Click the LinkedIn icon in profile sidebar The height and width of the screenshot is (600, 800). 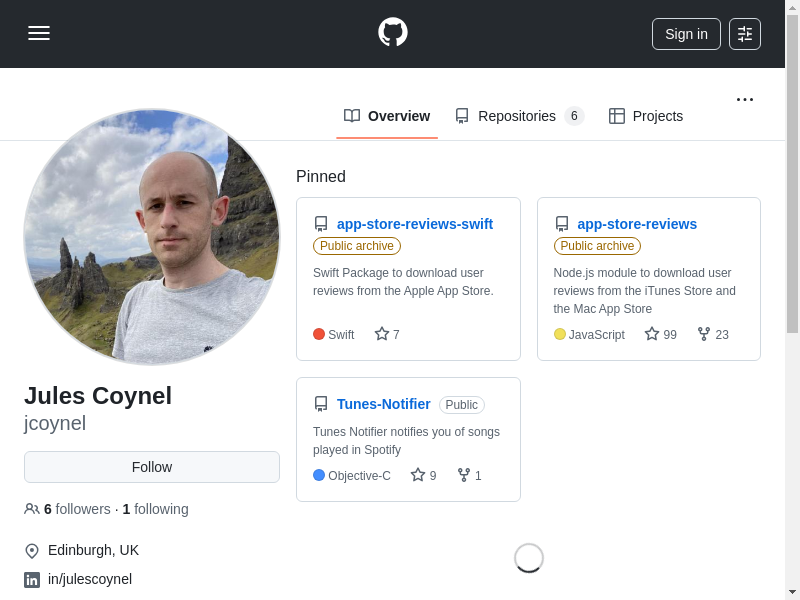pyautogui.click(x=32, y=579)
